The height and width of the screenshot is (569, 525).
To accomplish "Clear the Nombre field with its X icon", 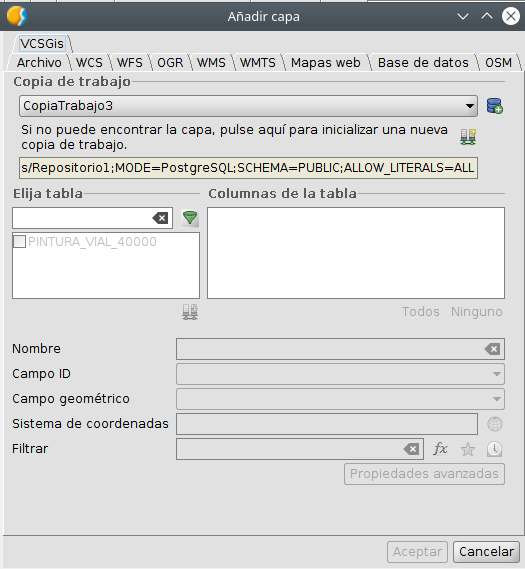I will click(492, 349).
